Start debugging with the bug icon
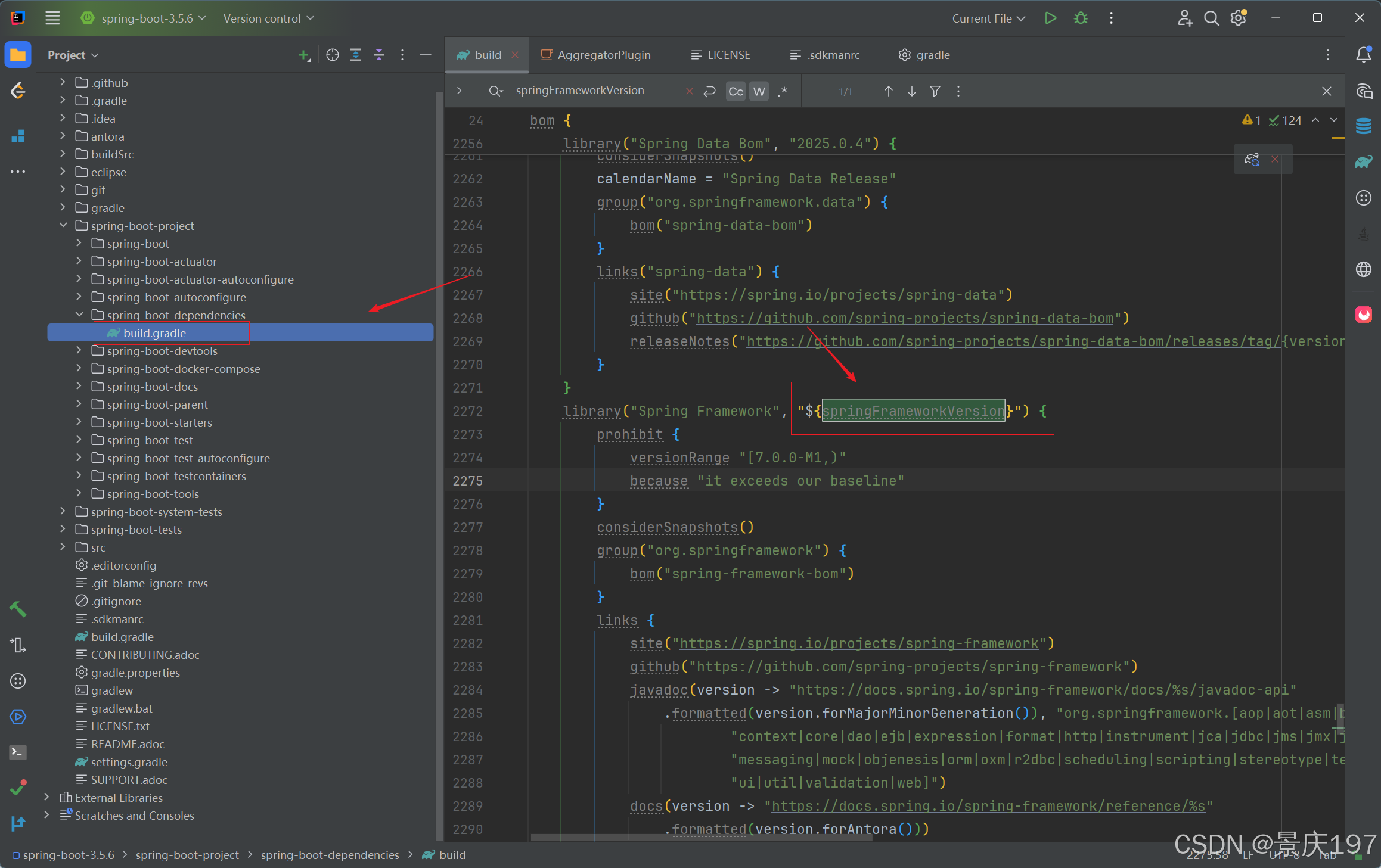The height and width of the screenshot is (868, 1381). tap(1080, 18)
